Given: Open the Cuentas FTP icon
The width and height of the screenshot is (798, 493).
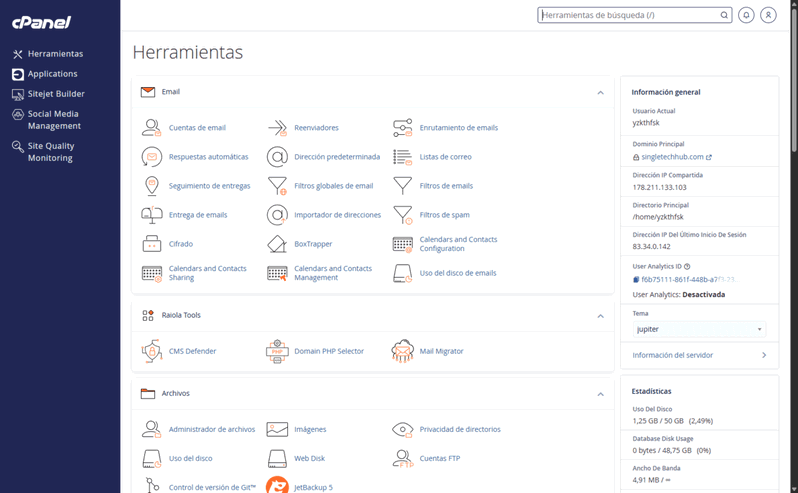Looking at the screenshot, I should pyautogui.click(x=403, y=458).
